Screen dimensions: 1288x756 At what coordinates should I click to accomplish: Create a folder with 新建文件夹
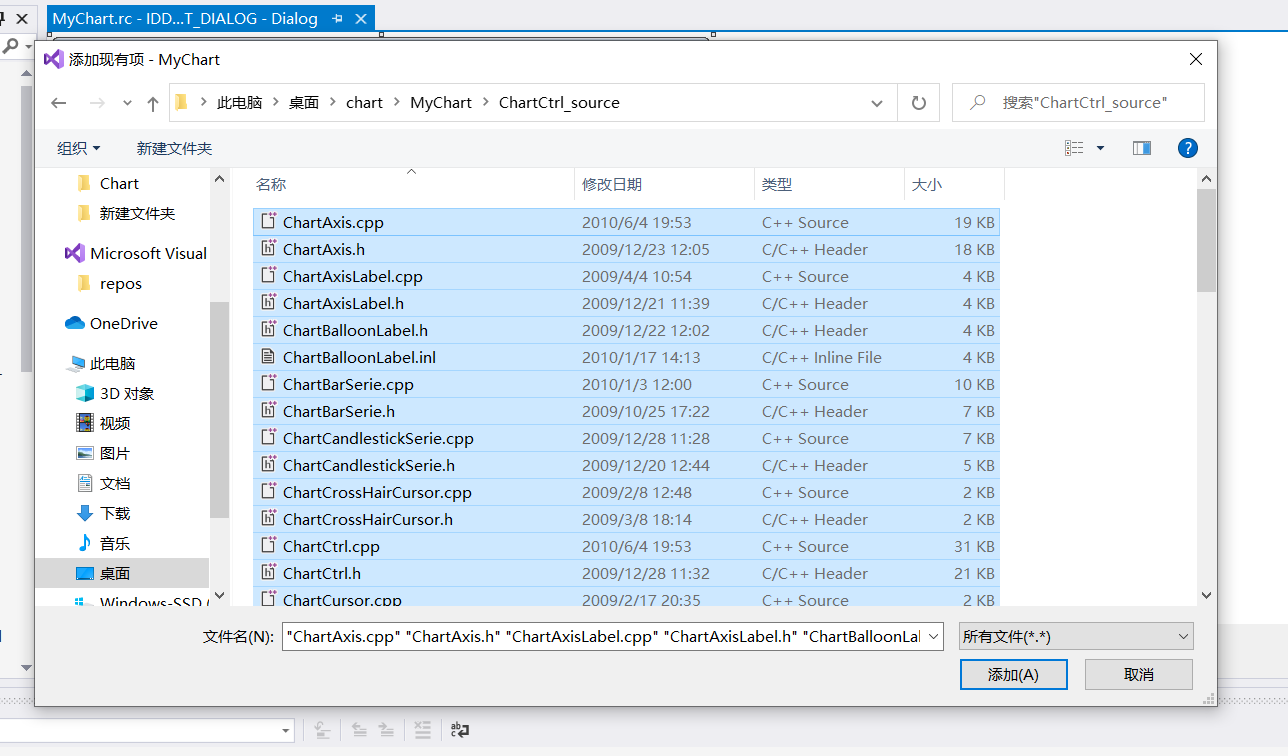pos(174,147)
